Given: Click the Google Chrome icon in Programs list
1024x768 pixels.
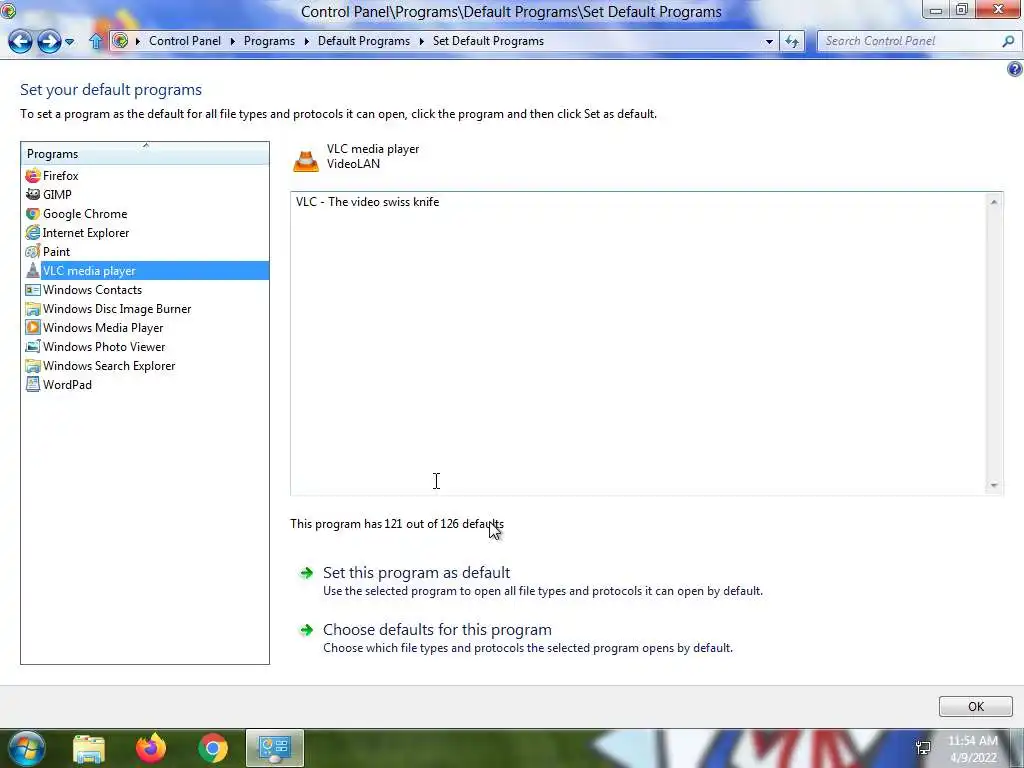Looking at the screenshot, I should tap(33, 214).
